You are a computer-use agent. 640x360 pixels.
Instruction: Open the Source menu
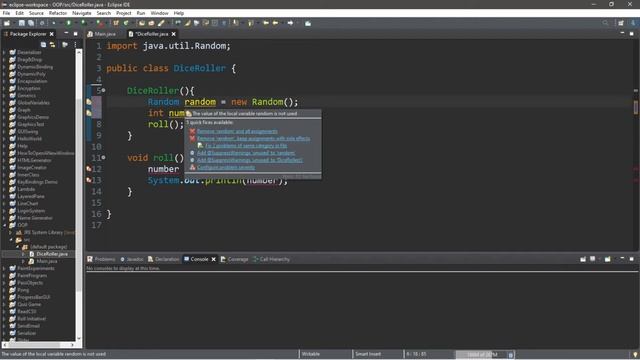(x=36, y=13)
